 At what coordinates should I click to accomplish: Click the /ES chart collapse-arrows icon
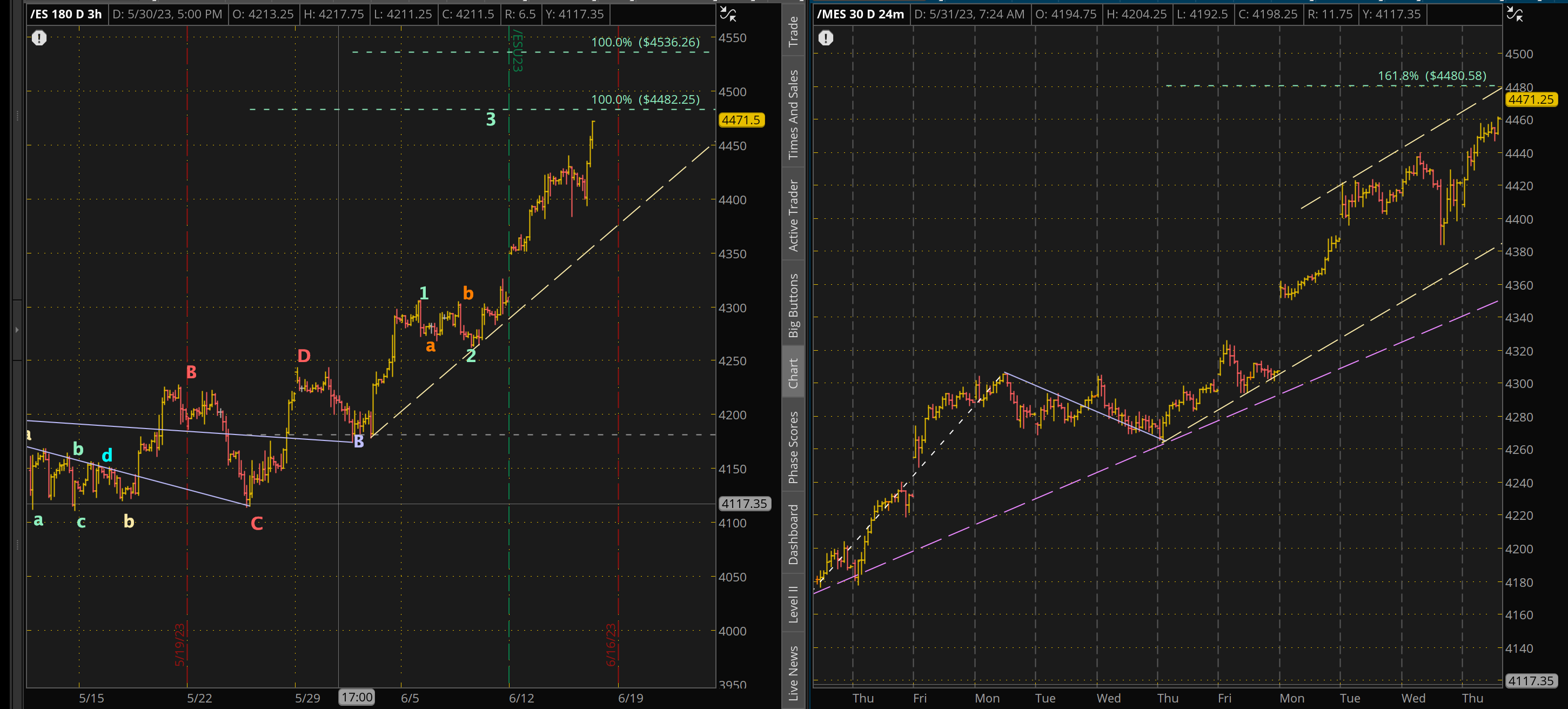coord(728,14)
